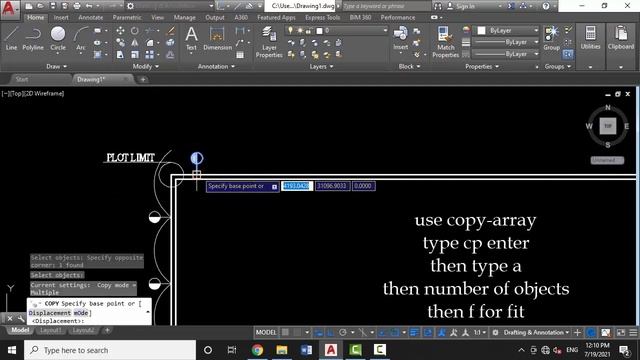The image size is (640, 360).
Task: Select the Dimension tool
Action: click(217, 38)
